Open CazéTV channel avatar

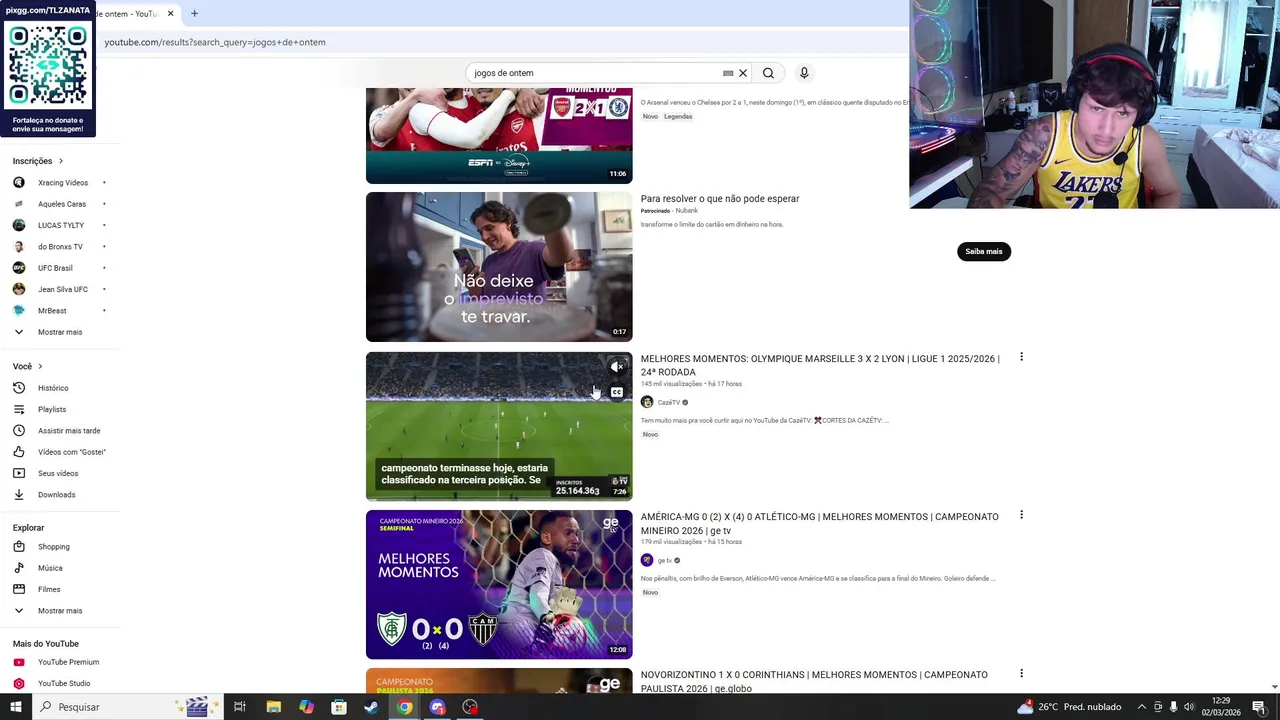tap(647, 402)
